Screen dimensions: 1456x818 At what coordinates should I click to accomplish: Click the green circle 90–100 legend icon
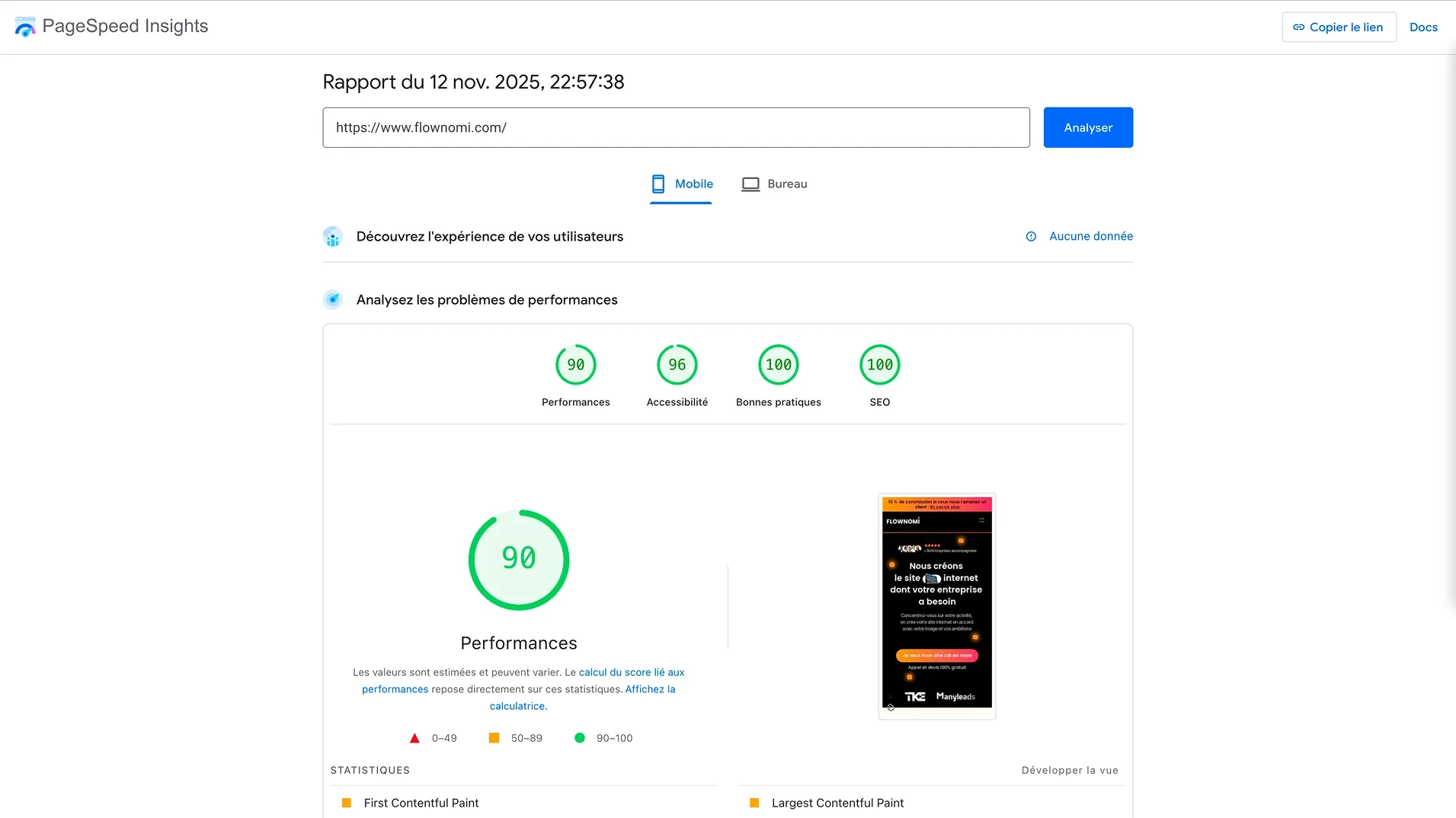(x=580, y=738)
